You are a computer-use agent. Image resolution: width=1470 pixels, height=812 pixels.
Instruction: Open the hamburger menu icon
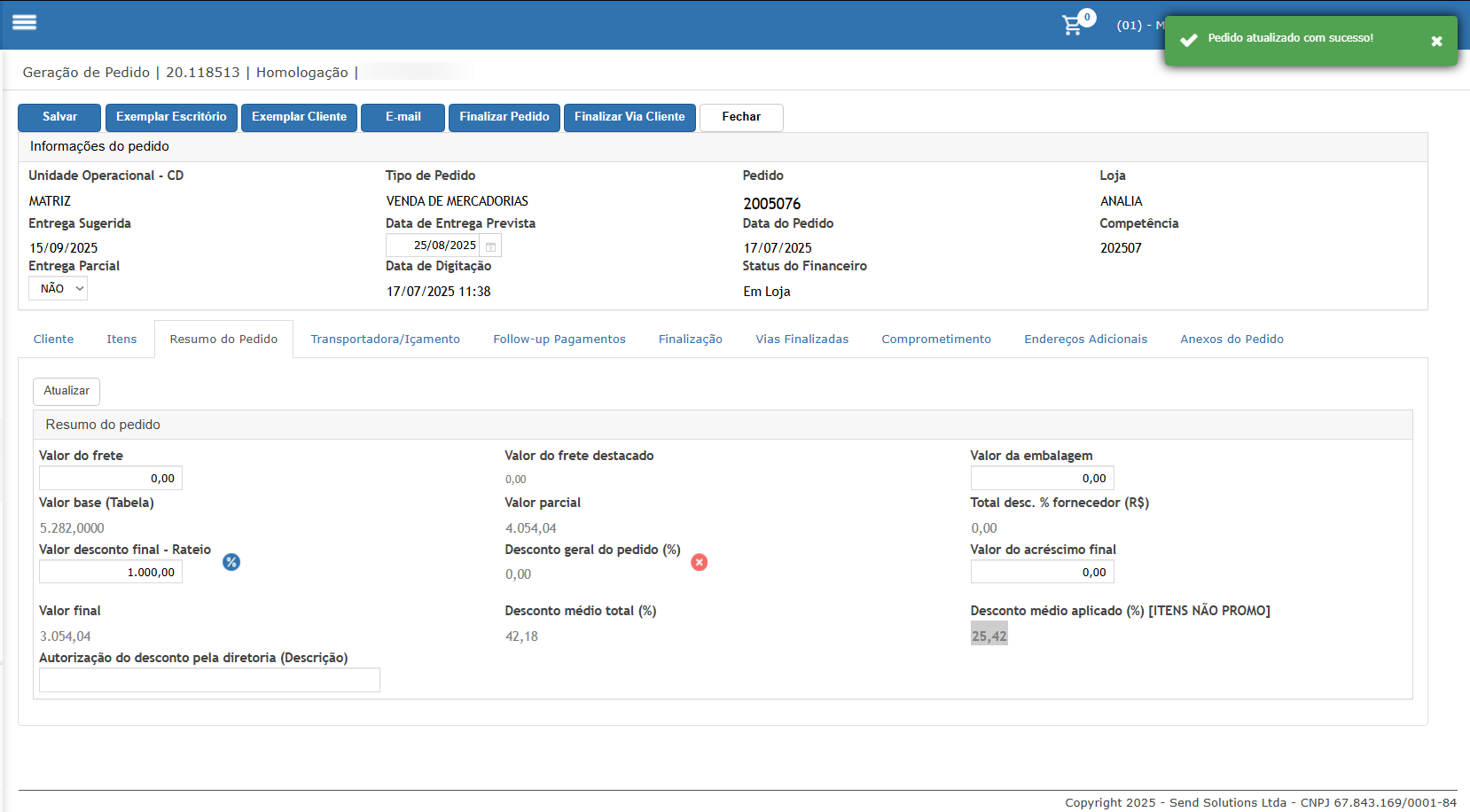[24, 23]
